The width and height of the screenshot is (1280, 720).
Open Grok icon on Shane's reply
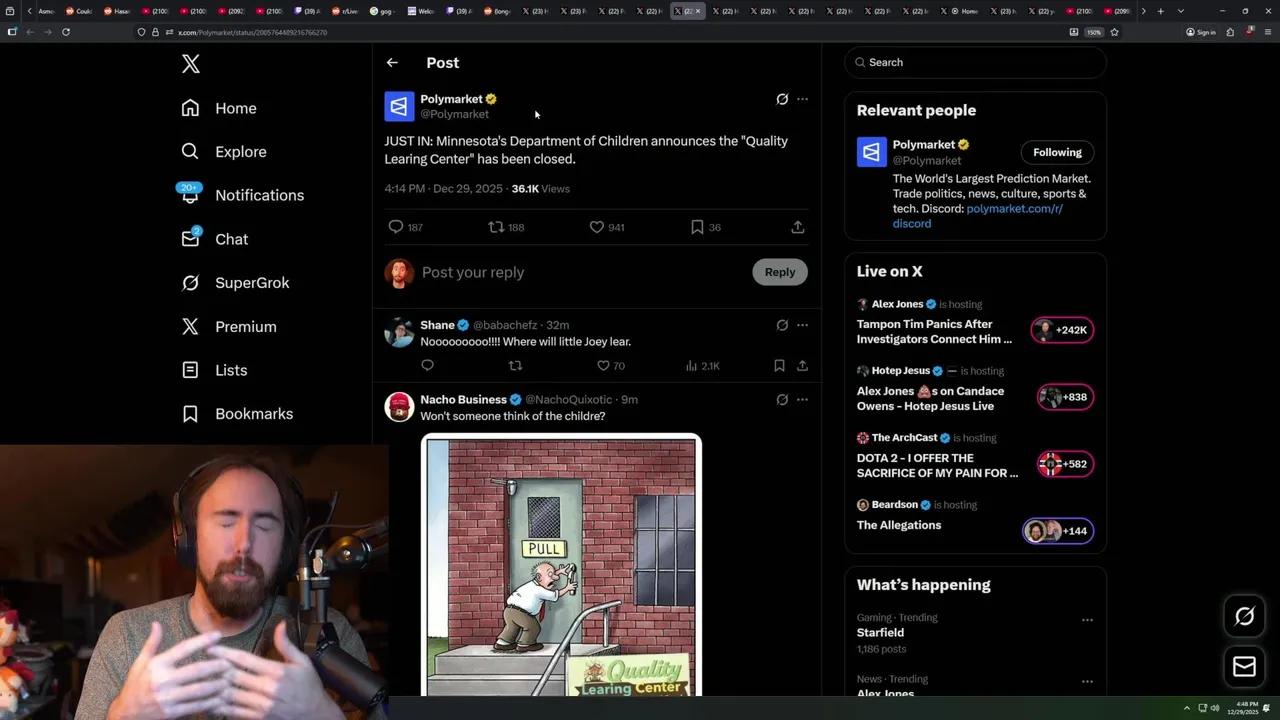pos(782,325)
